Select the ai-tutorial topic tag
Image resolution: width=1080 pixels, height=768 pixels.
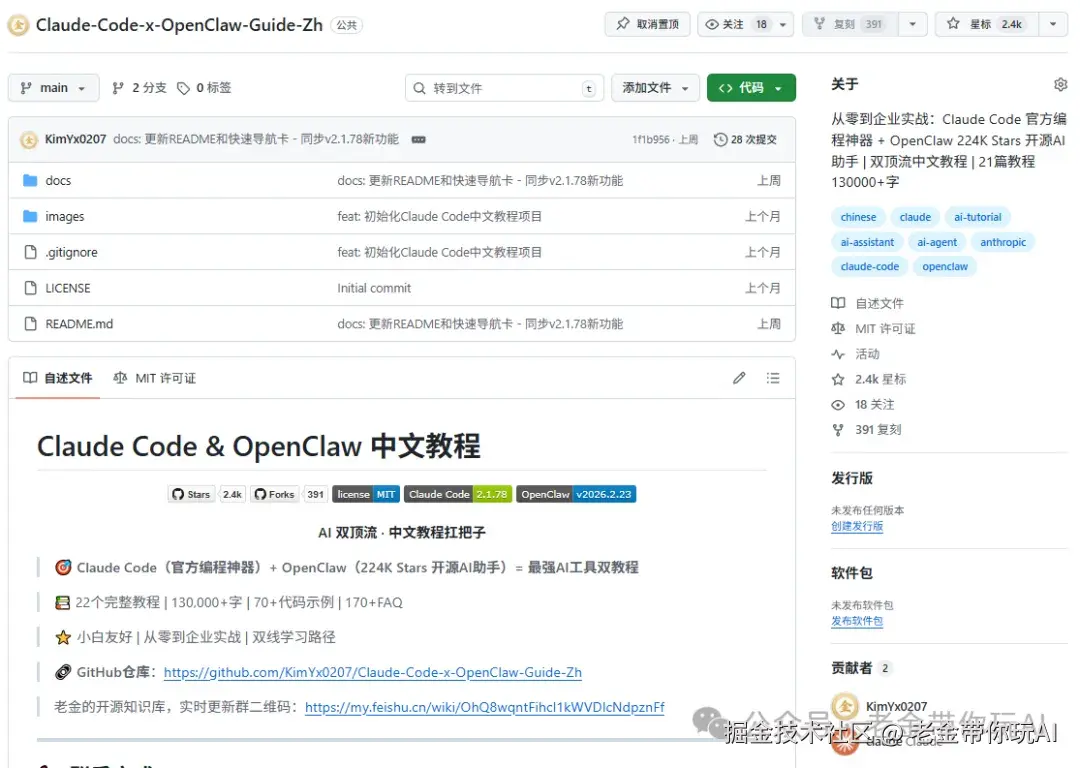pos(977,217)
